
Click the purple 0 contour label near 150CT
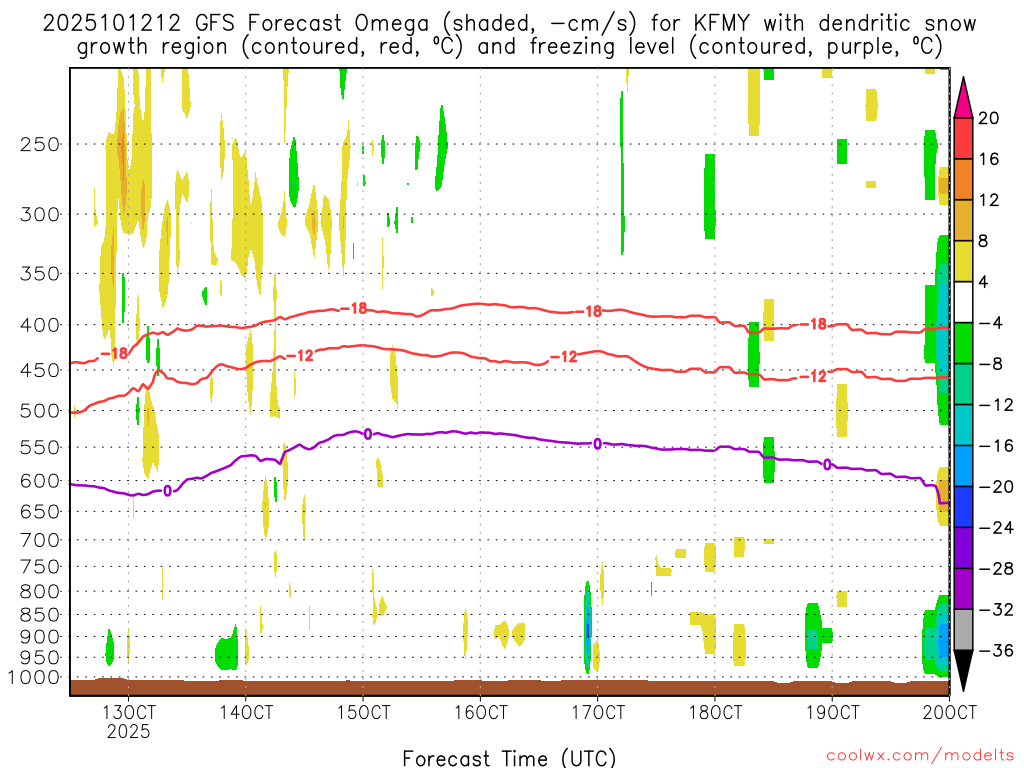click(368, 434)
